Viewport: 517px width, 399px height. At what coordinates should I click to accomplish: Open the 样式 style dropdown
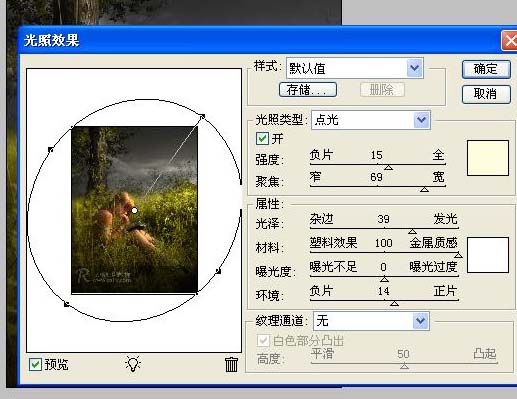(355, 68)
